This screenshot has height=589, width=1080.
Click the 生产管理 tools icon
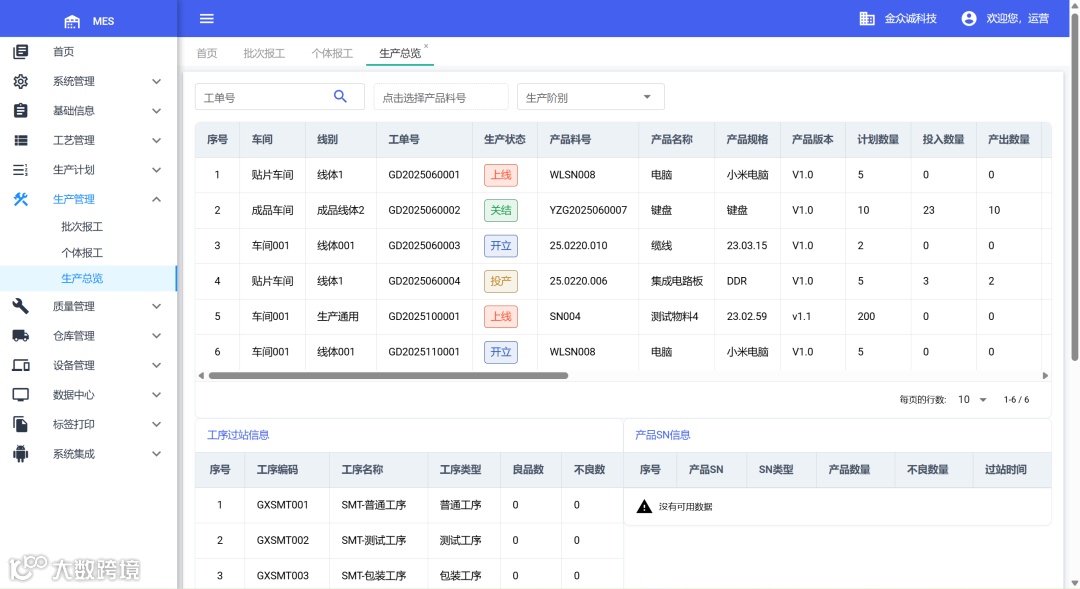(21, 199)
